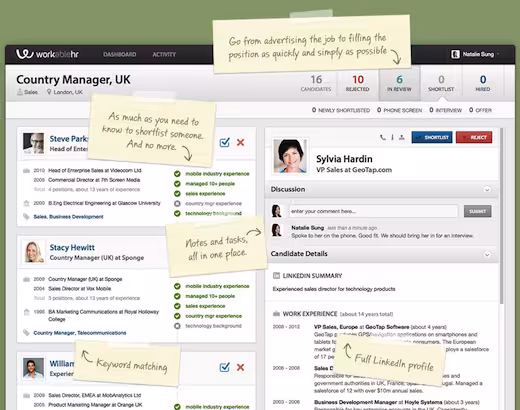520x410 pixels.
Task: Click the tag icon beside Country Manager, Telecommunications
Action: click(26, 333)
